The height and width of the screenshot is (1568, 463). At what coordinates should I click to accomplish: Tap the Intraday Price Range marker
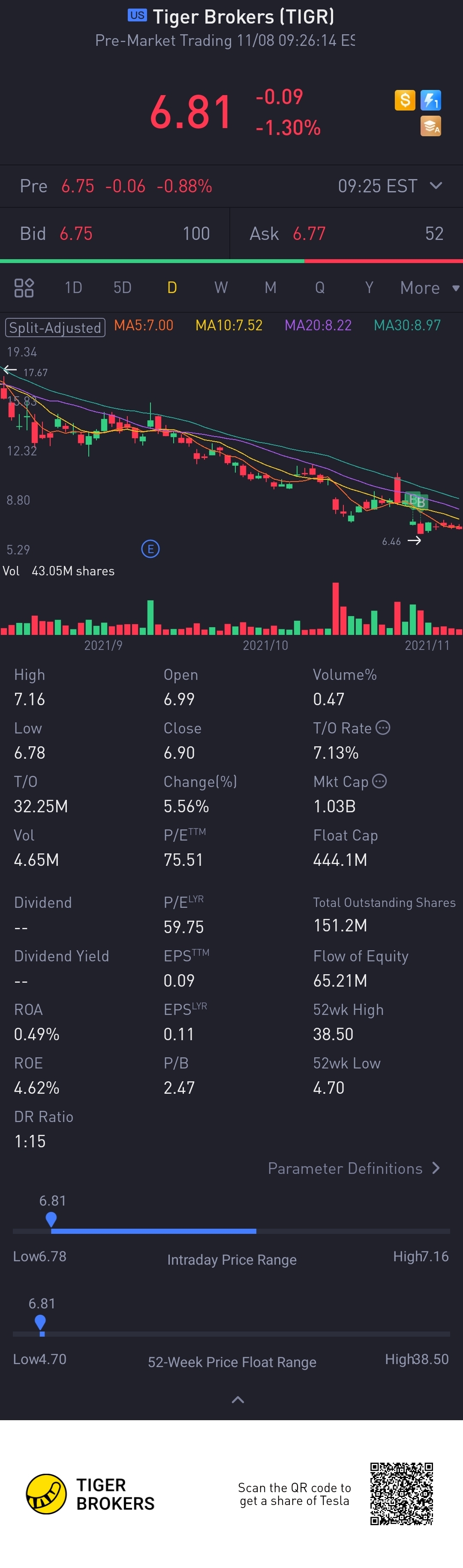pyautogui.click(x=51, y=1219)
